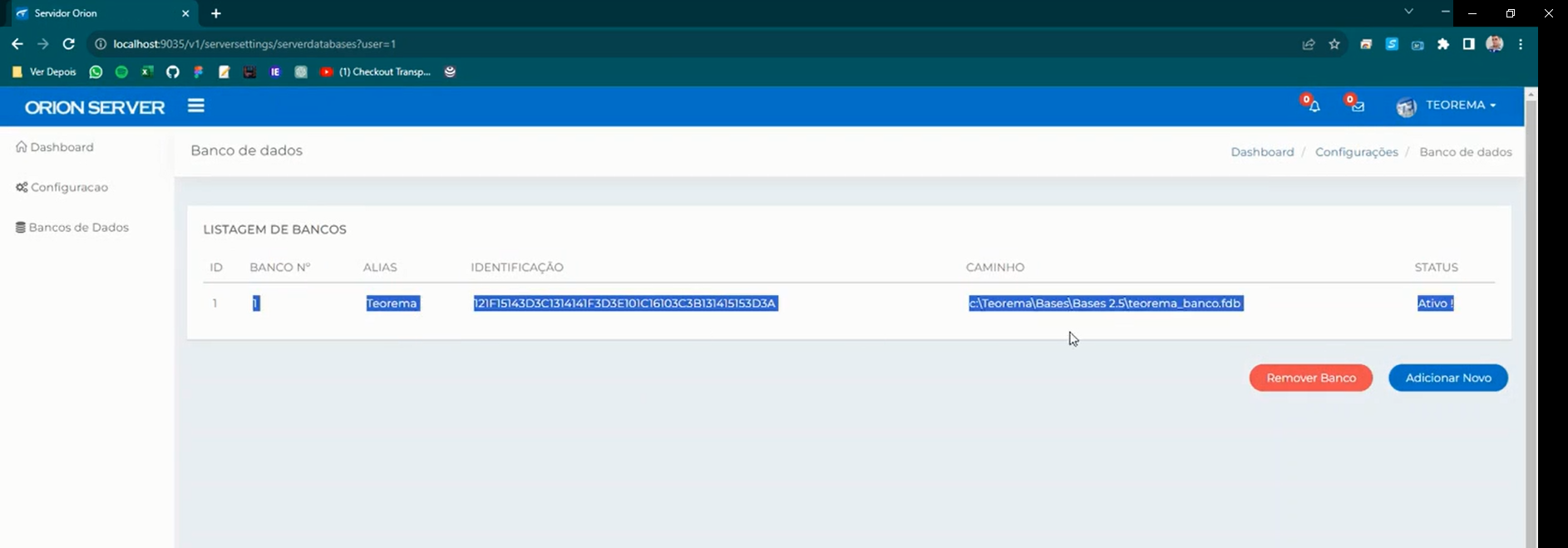This screenshot has width=1568, height=548.
Task: Click the teorema_banco.fdb path cell
Action: coord(1105,304)
